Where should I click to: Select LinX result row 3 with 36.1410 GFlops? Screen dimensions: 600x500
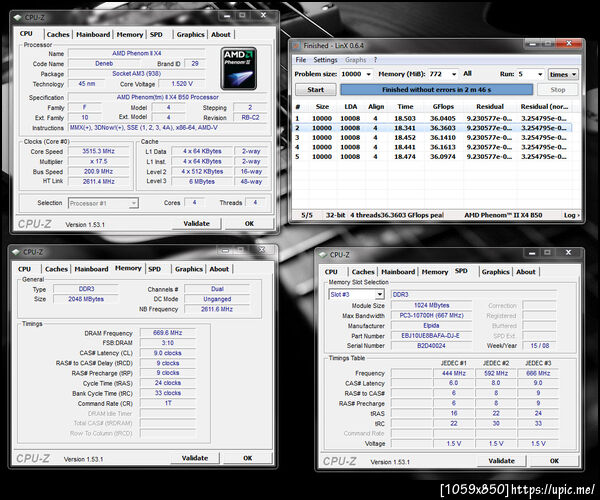[x=432, y=138]
